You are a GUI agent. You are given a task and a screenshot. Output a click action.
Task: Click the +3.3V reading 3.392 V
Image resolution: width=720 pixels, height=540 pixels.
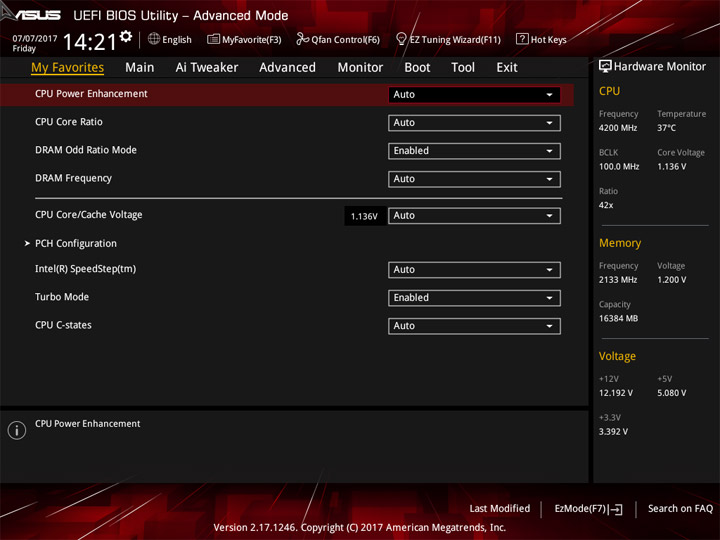[613, 432]
